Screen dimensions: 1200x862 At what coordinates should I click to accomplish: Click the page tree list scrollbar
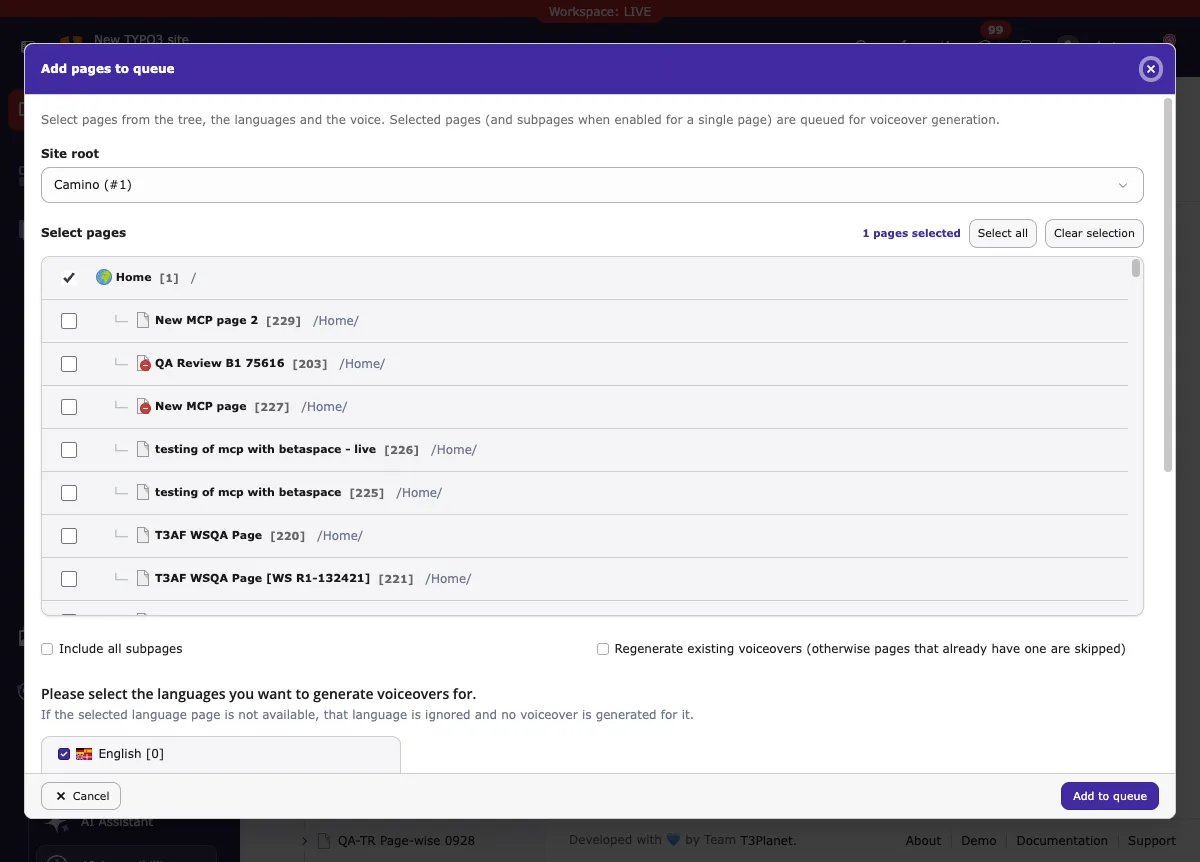pyautogui.click(x=1136, y=268)
